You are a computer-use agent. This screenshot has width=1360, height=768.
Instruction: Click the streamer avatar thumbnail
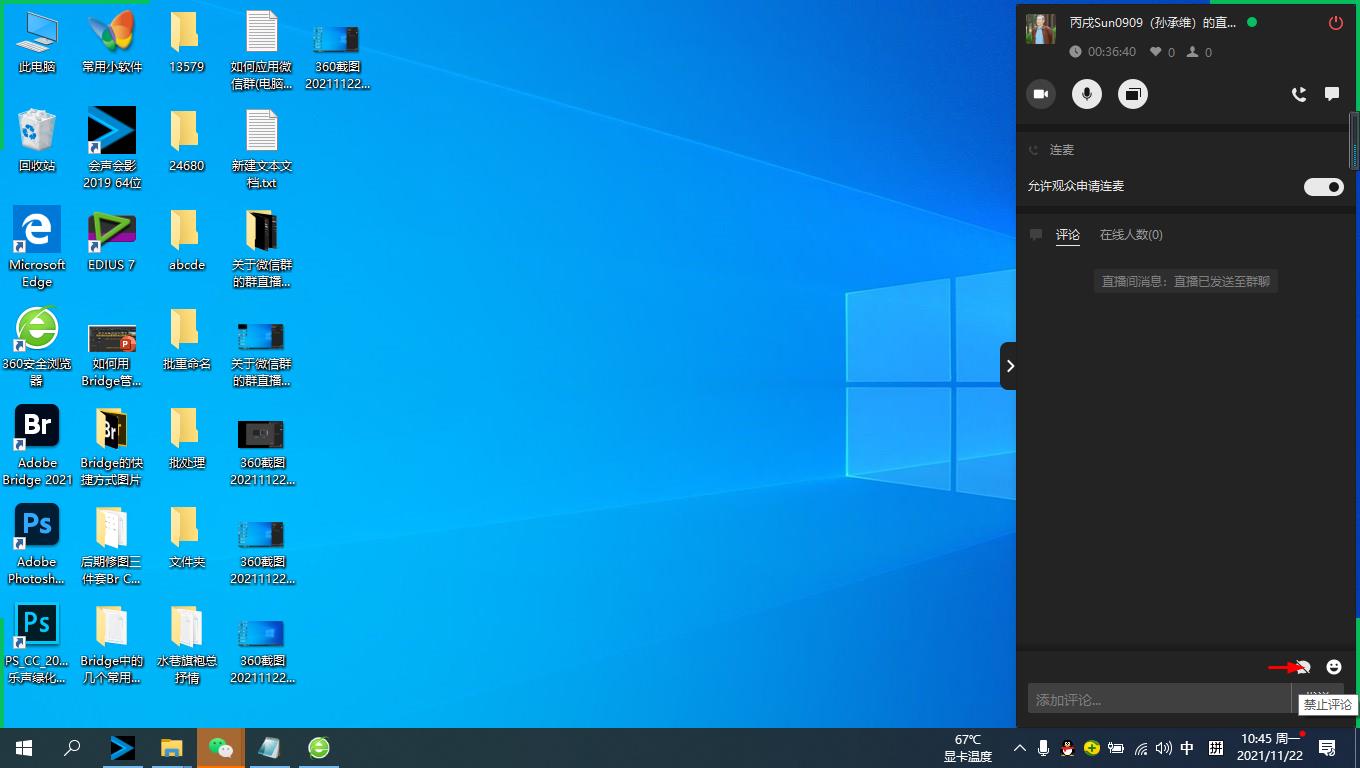pos(1041,30)
